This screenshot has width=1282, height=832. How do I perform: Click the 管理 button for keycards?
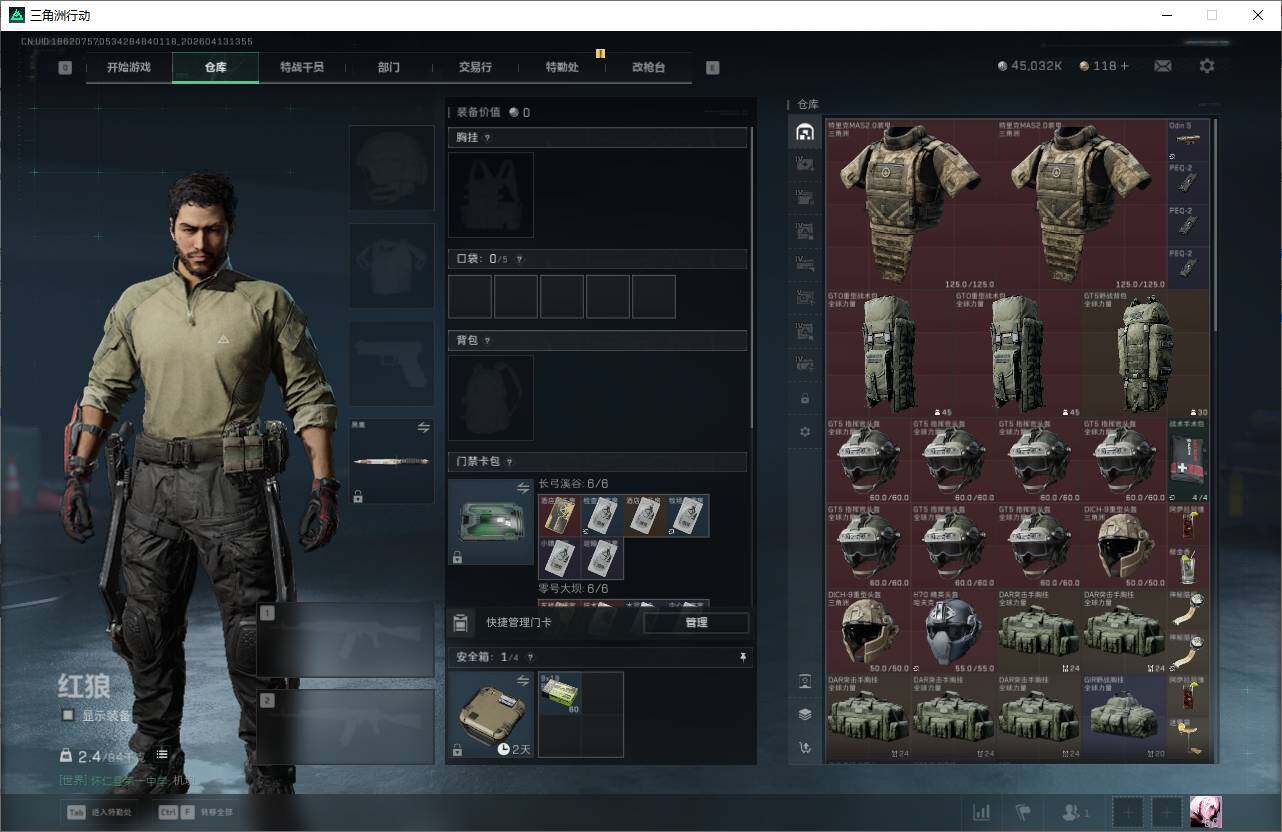[x=696, y=623]
